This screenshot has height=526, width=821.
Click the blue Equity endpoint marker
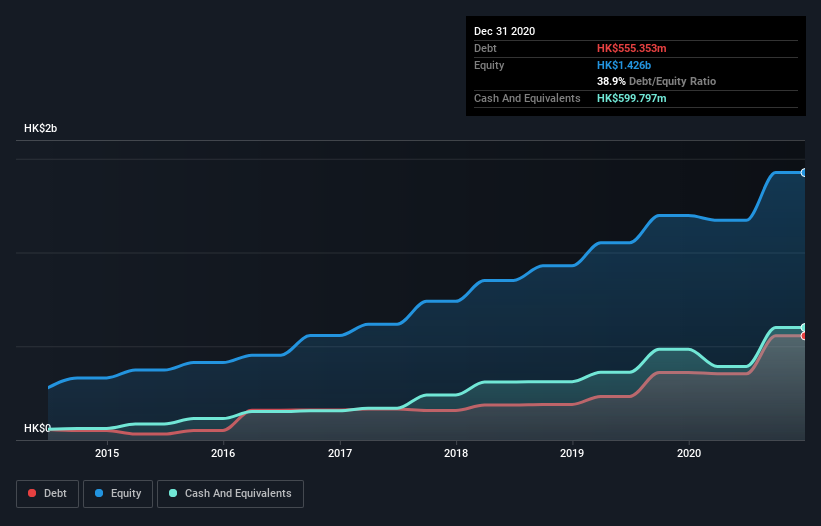coord(804,173)
